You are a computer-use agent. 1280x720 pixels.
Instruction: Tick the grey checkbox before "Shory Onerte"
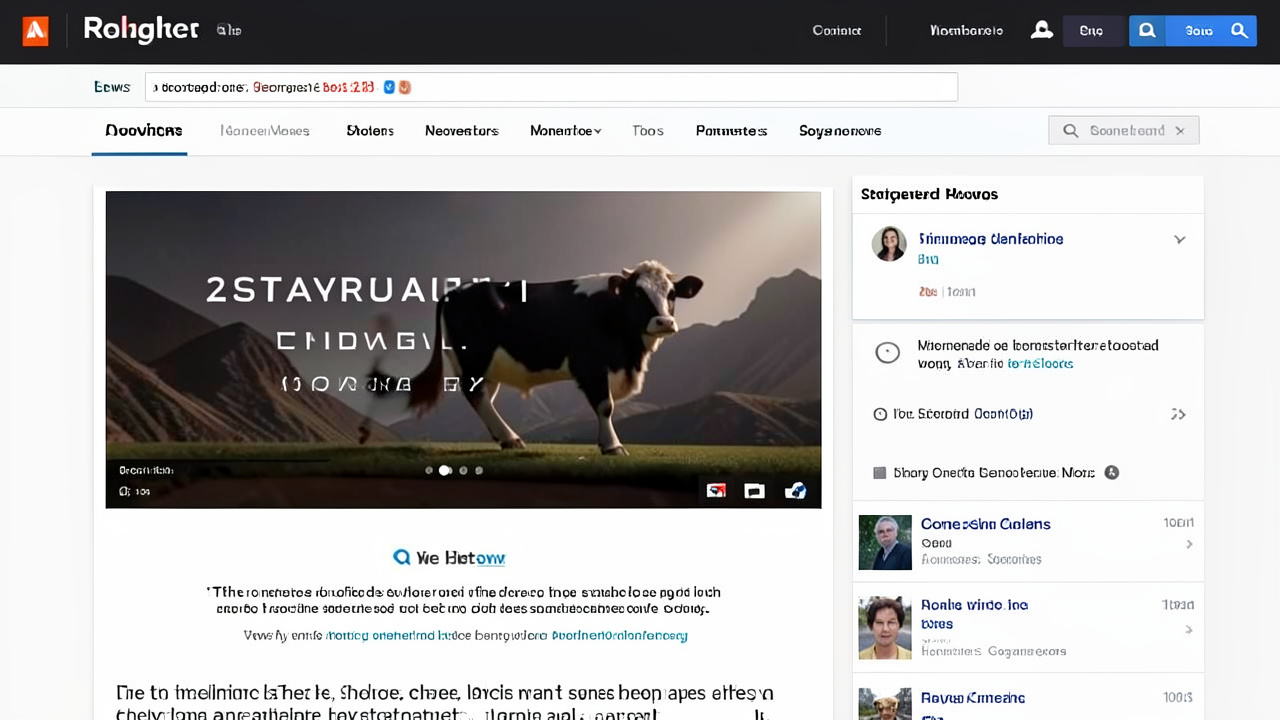coord(880,473)
